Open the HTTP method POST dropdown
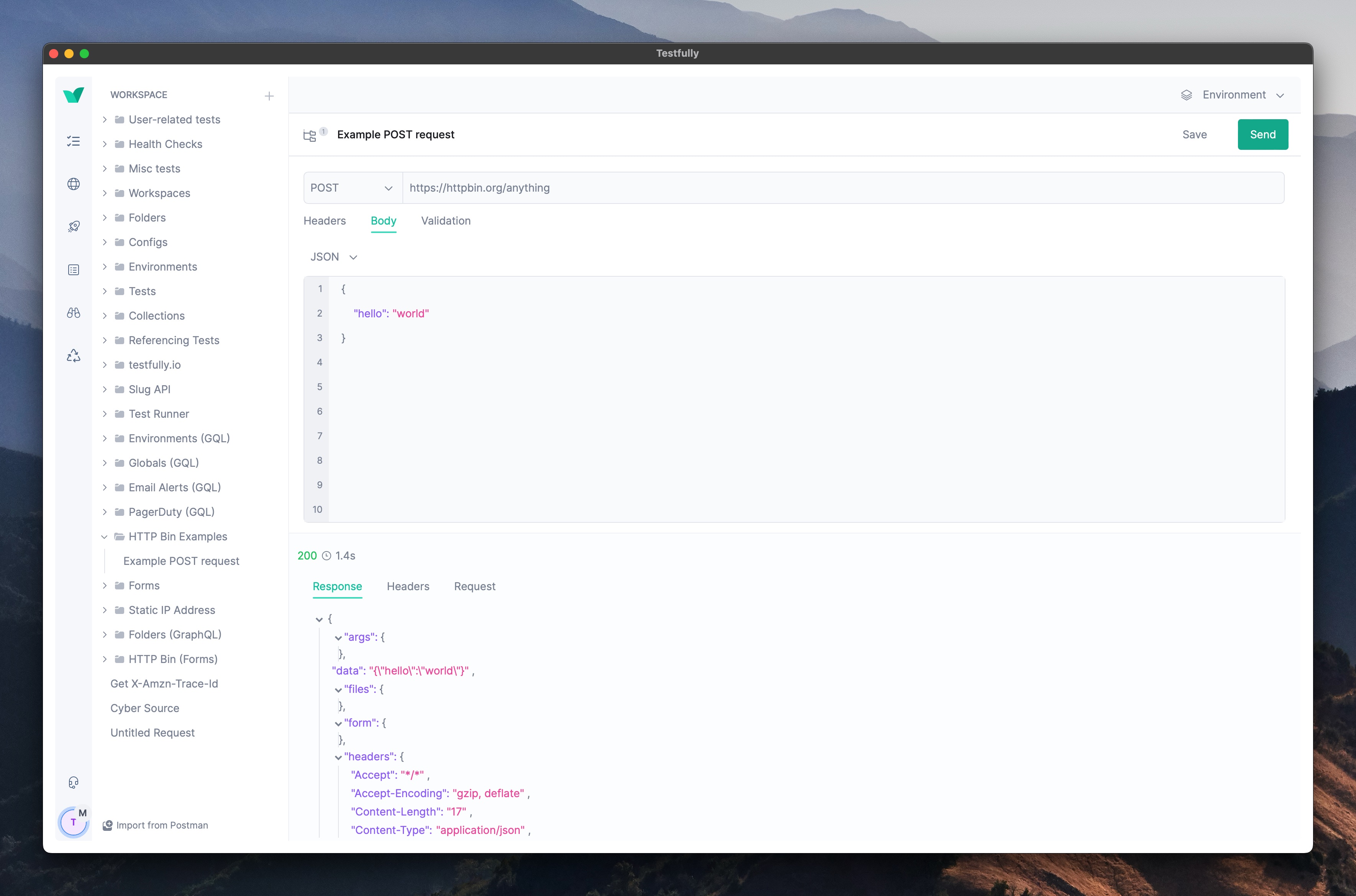The height and width of the screenshot is (896, 1356). (x=353, y=188)
